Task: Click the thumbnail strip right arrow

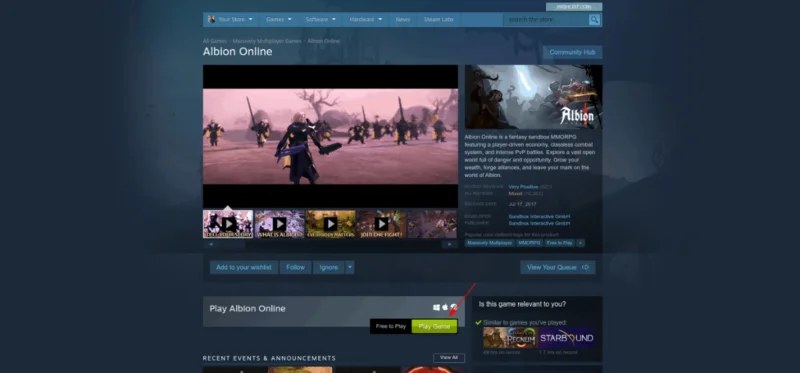Action: pos(449,244)
